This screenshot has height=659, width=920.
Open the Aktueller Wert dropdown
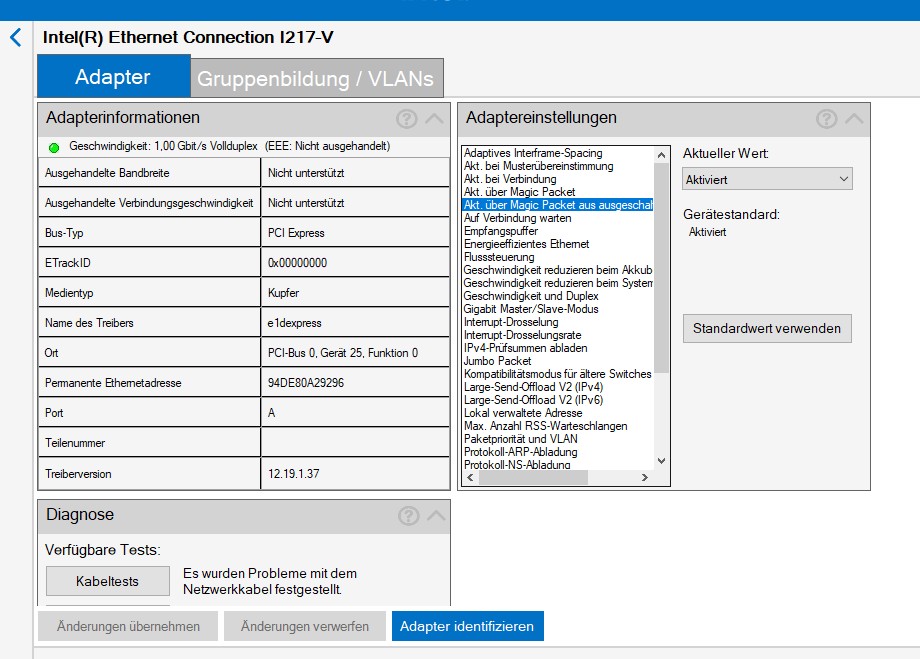point(767,180)
